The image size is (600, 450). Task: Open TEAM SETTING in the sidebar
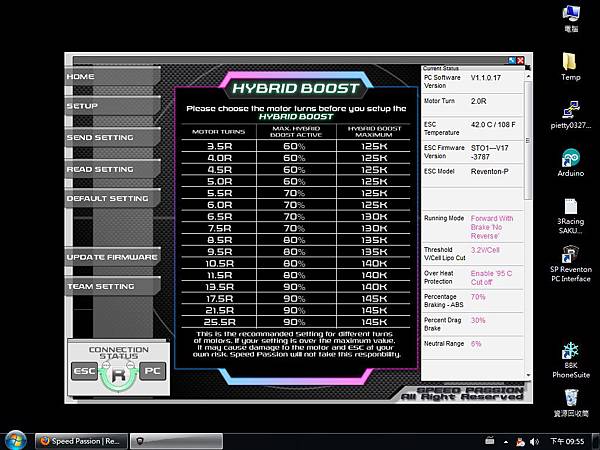[x=112, y=286]
